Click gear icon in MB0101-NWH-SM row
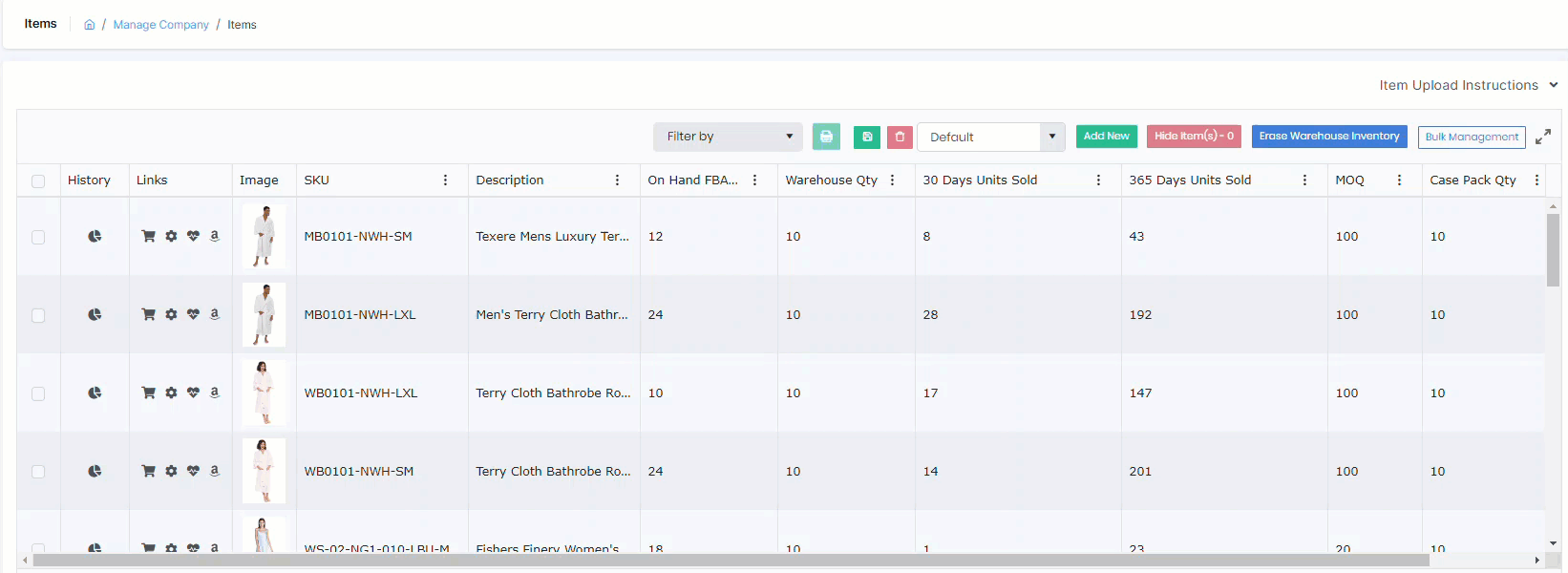The image size is (1568, 573). point(171,236)
